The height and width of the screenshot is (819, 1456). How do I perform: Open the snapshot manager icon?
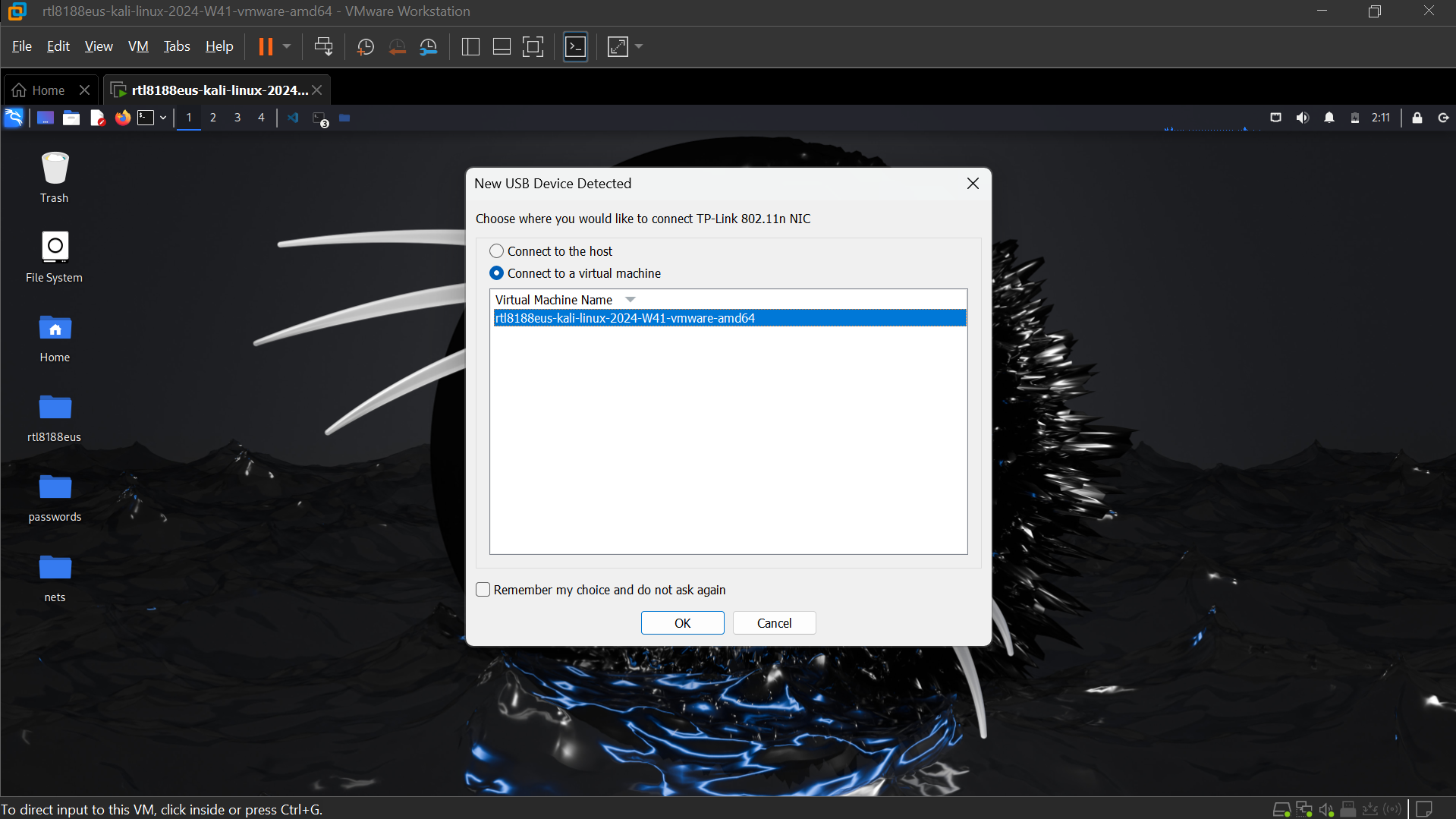pyautogui.click(x=429, y=47)
